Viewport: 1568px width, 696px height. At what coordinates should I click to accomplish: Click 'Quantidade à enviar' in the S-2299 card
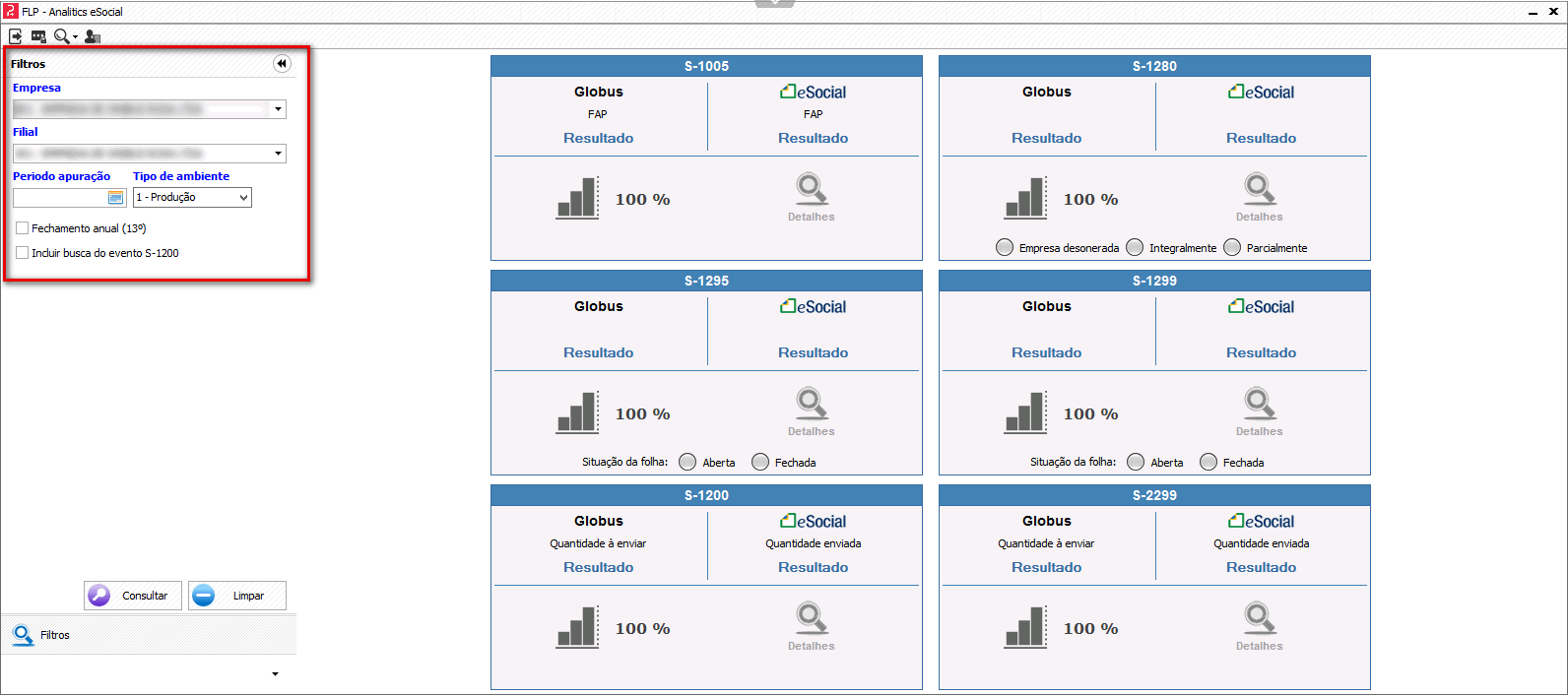click(1046, 543)
